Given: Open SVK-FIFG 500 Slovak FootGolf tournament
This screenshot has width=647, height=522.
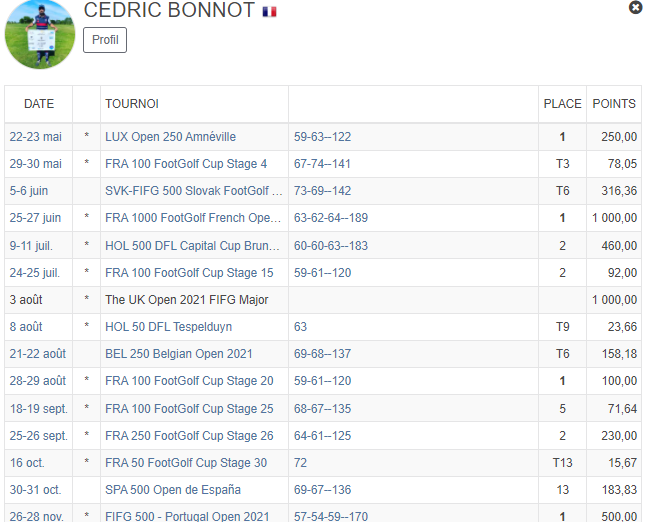Looking at the screenshot, I should pos(194,191).
